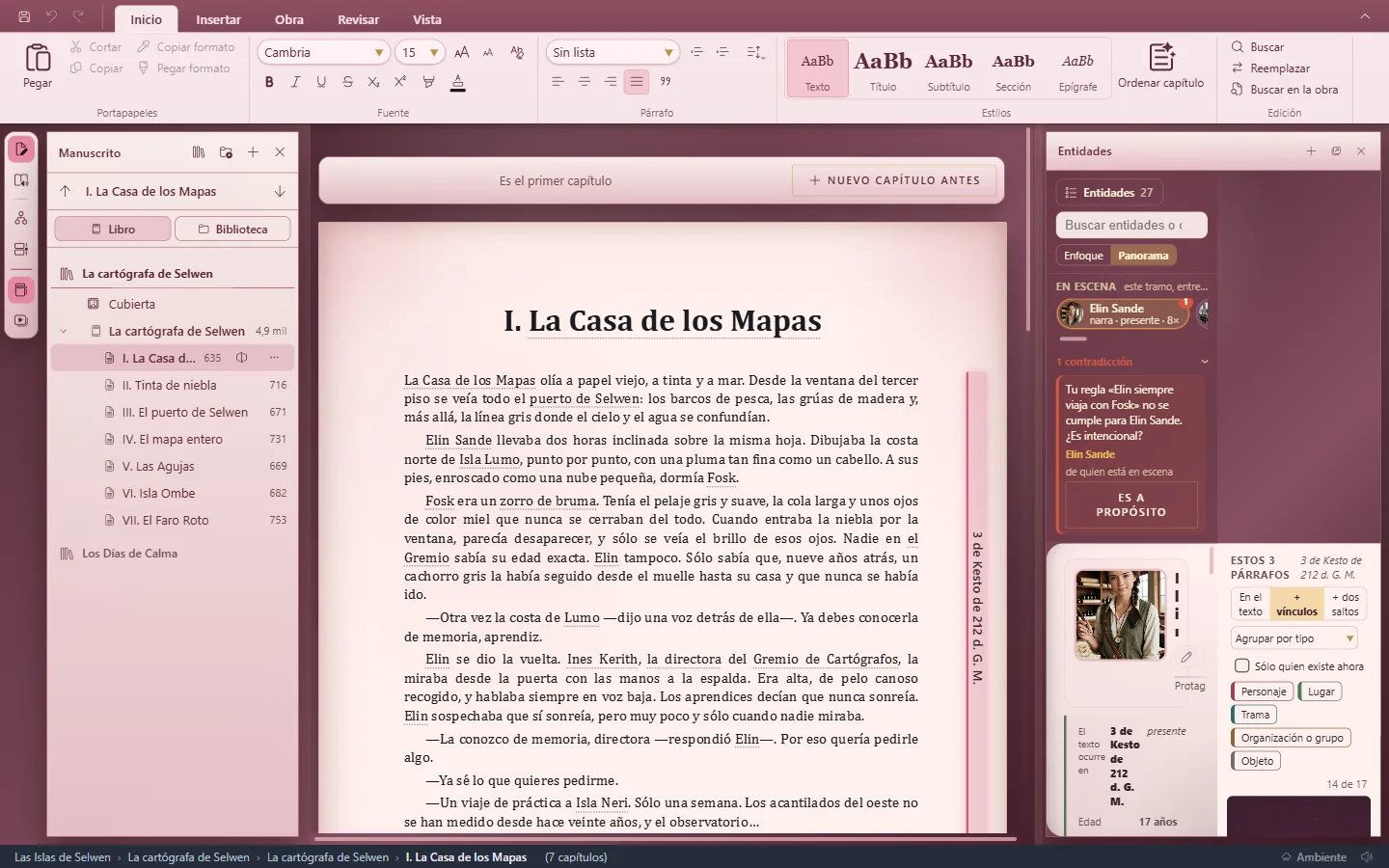This screenshot has height=868, width=1389.
Task: Click 'Nuevo capítulo antes' button
Action: click(x=894, y=180)
